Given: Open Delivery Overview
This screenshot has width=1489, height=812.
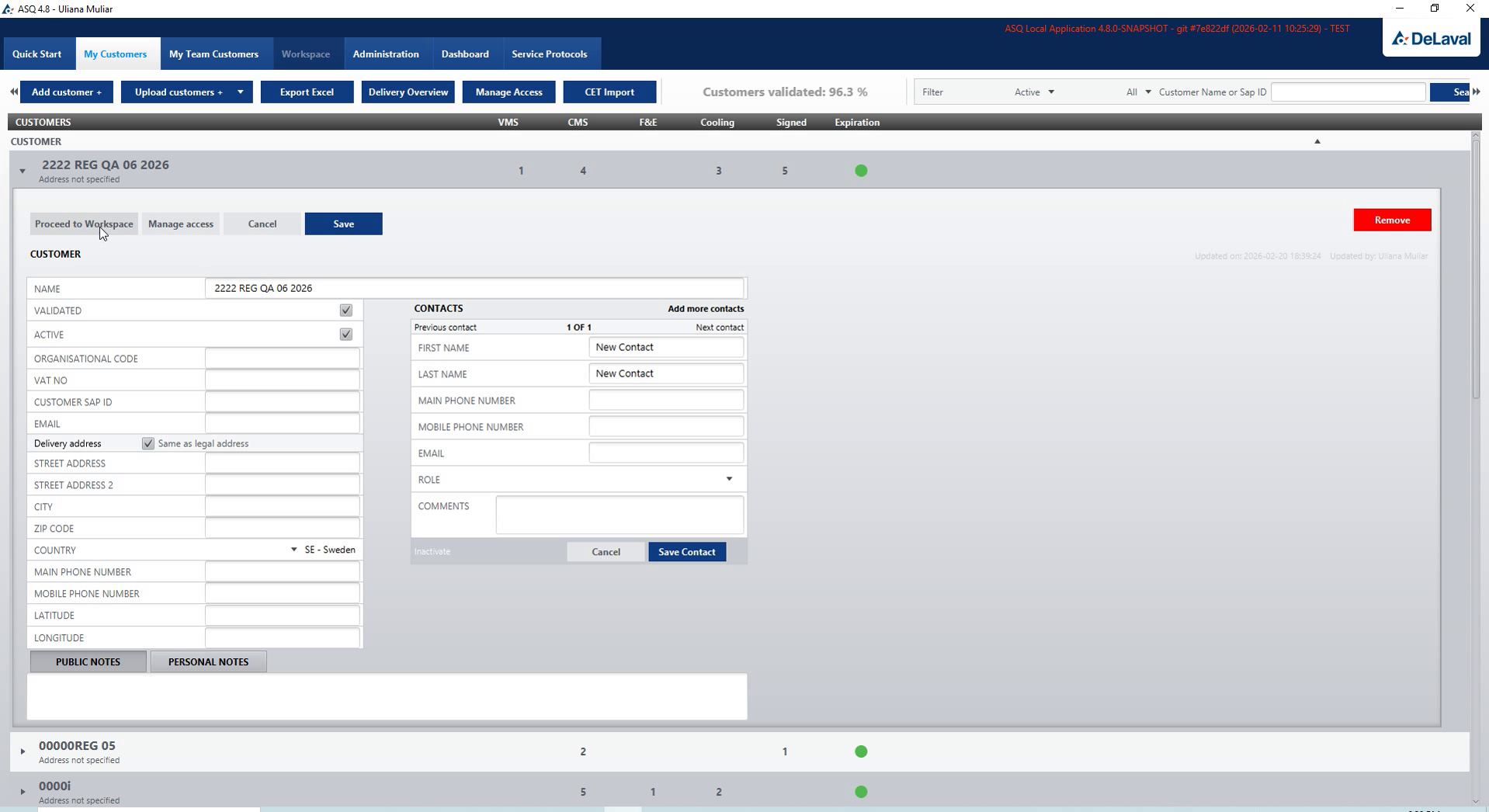Looking at the screenshot, I should (x=408, y=92).
